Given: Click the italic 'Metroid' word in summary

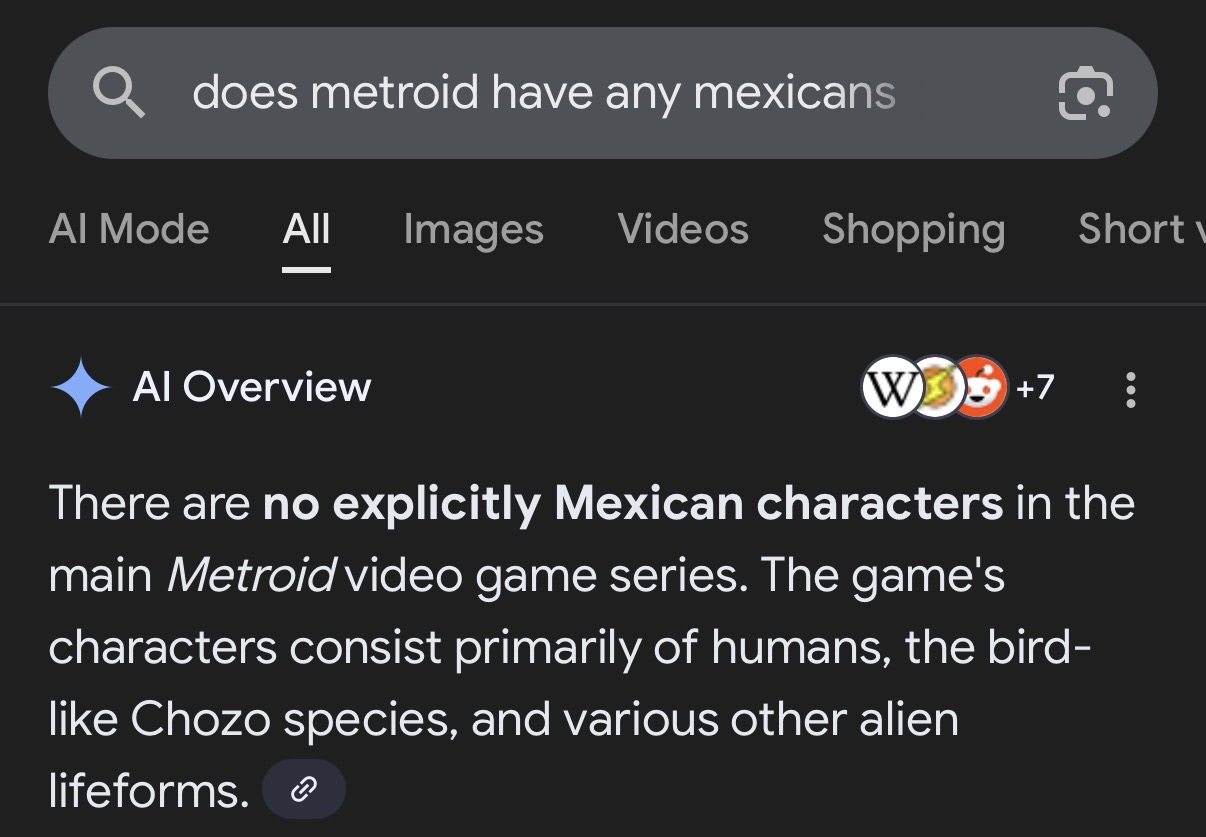Looking at the screenshot, I should coord(250,576).
